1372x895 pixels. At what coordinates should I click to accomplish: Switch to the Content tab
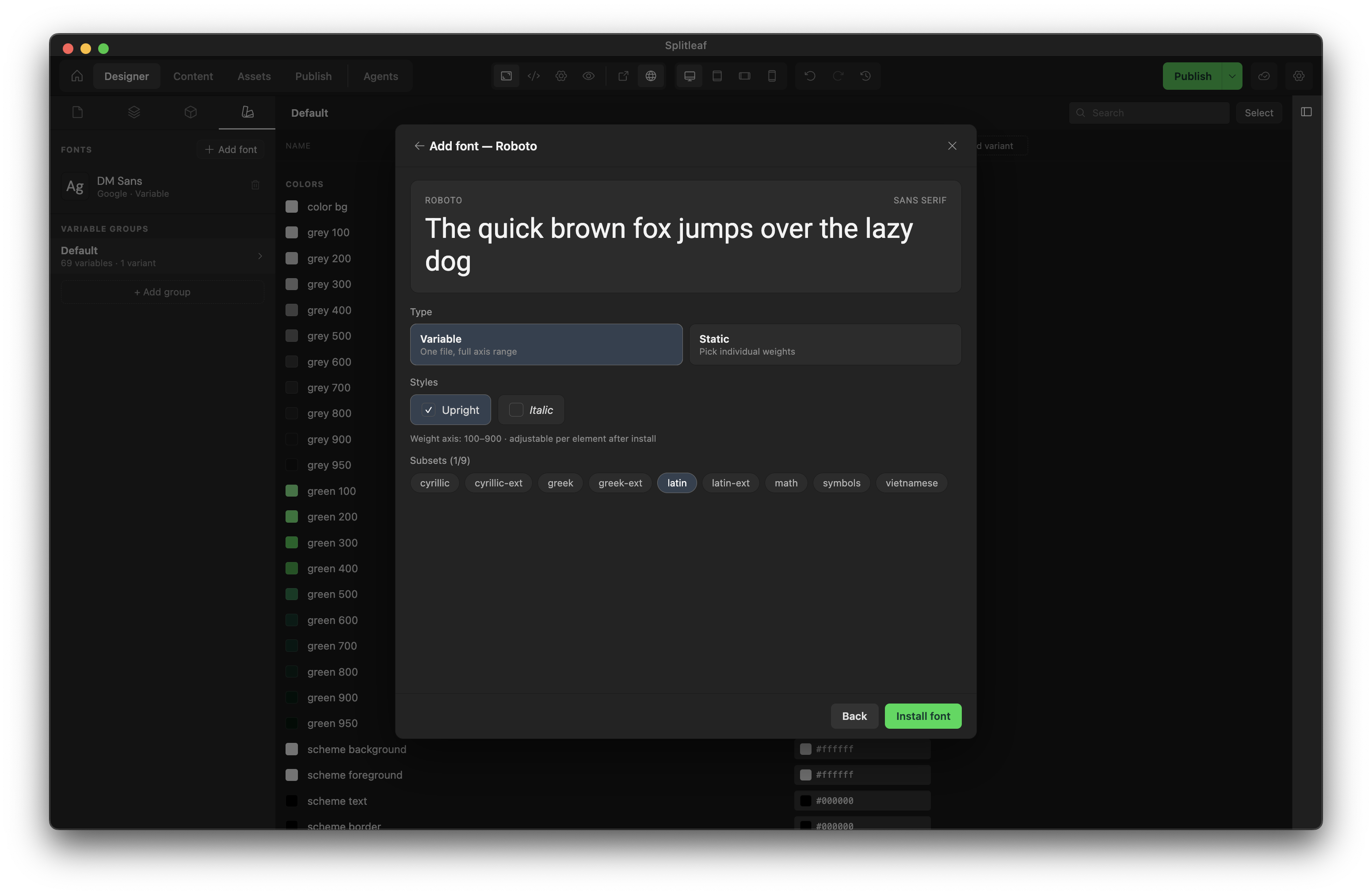tap(193, 76)
